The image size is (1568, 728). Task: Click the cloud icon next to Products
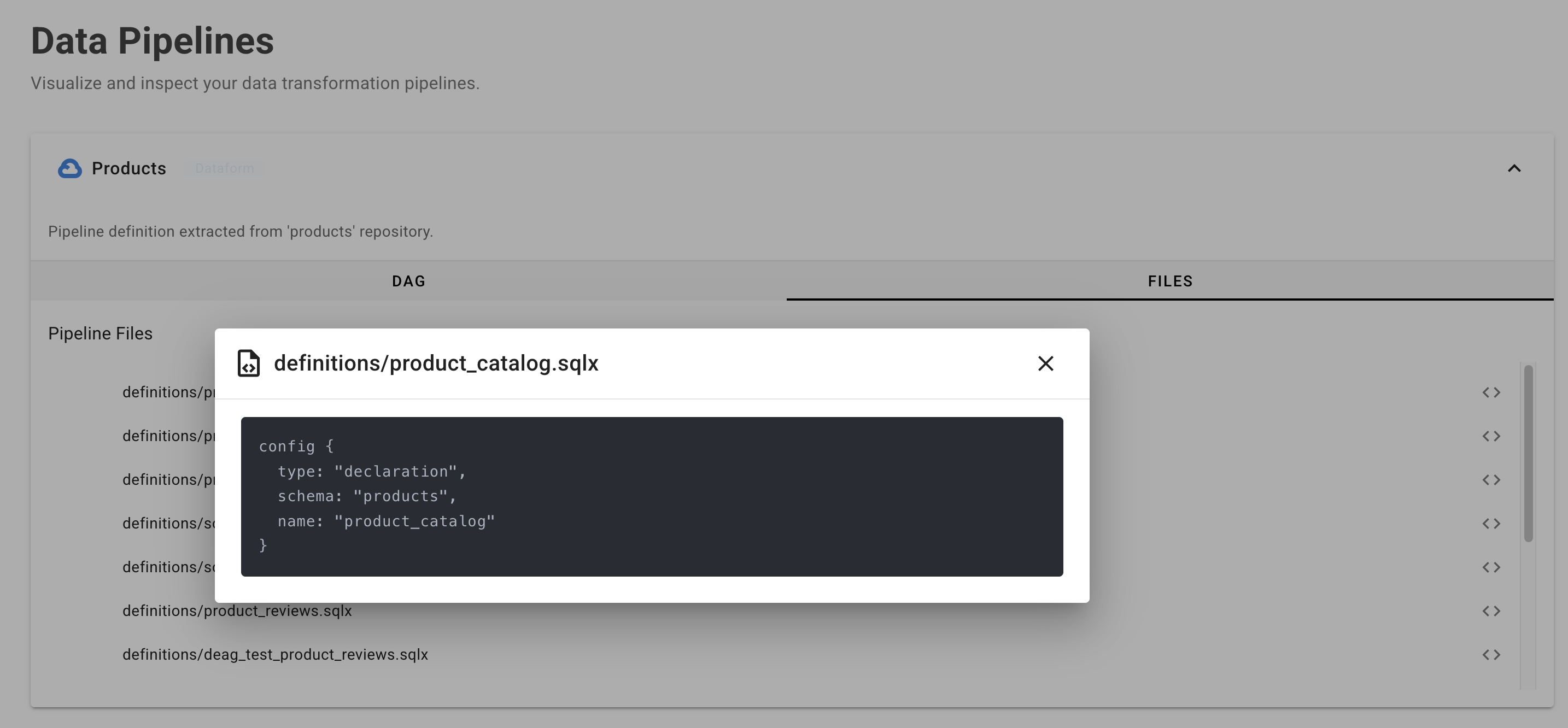[69, 168]
